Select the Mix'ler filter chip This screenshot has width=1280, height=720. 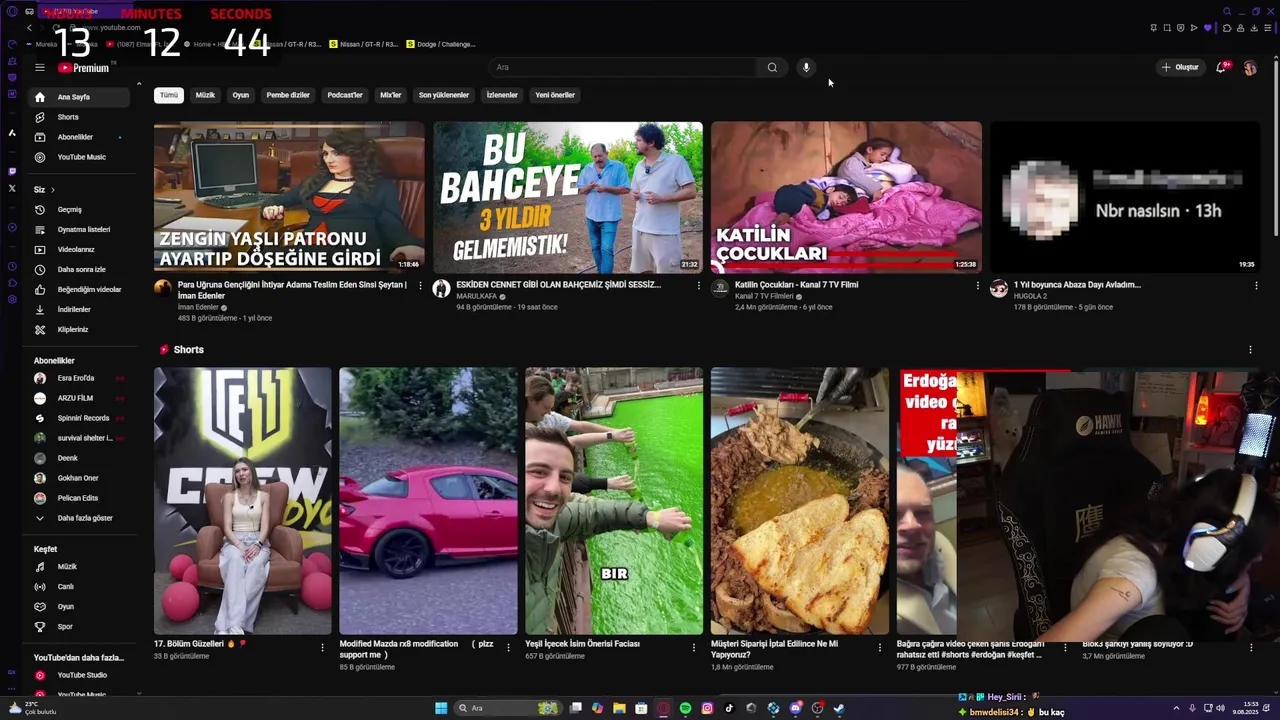(x=391, y=95)
